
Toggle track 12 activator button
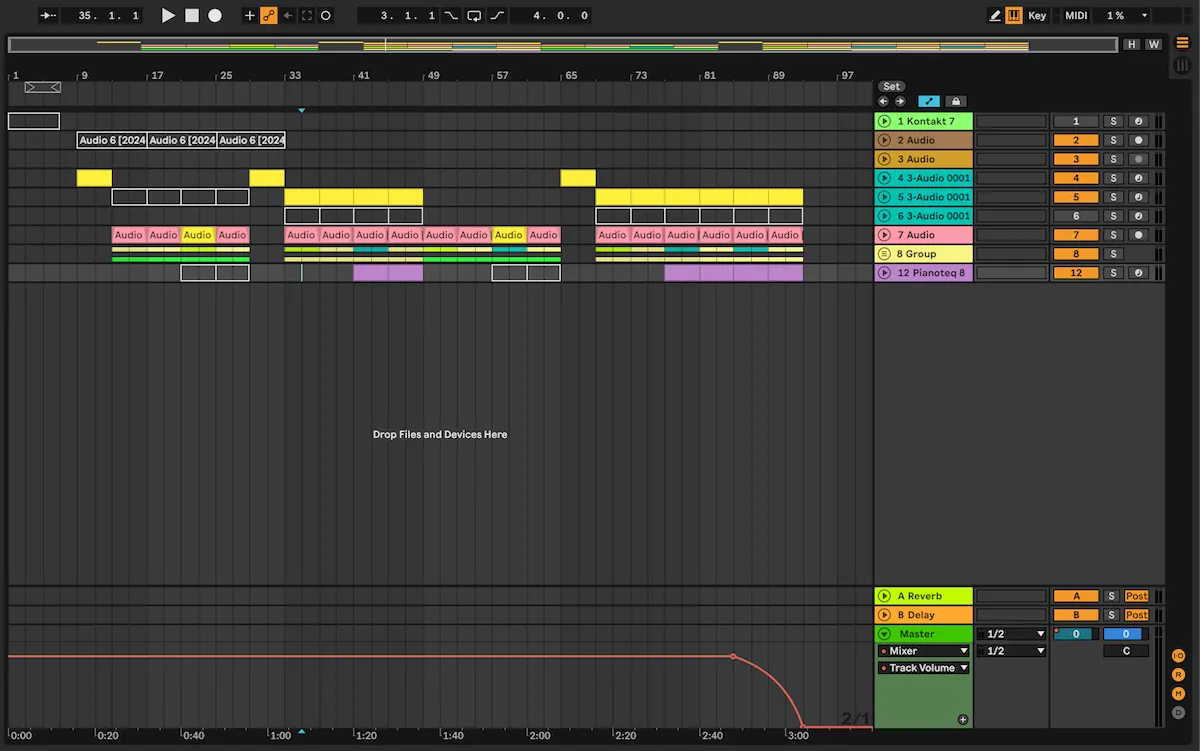(x=1076, y=273)
